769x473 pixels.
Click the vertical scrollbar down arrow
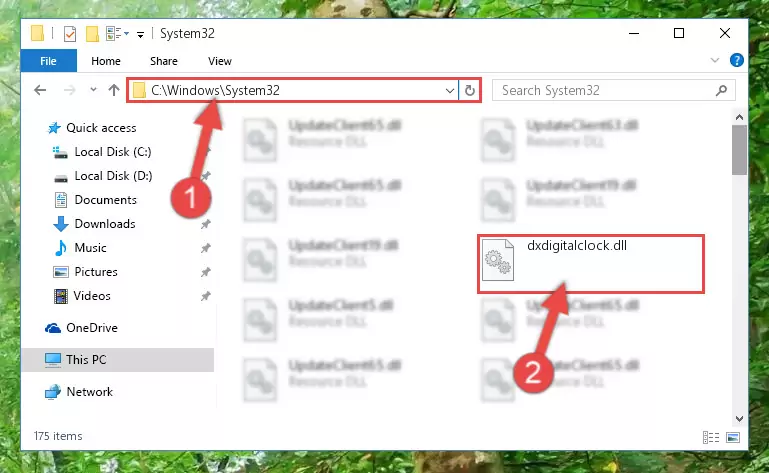739,419
